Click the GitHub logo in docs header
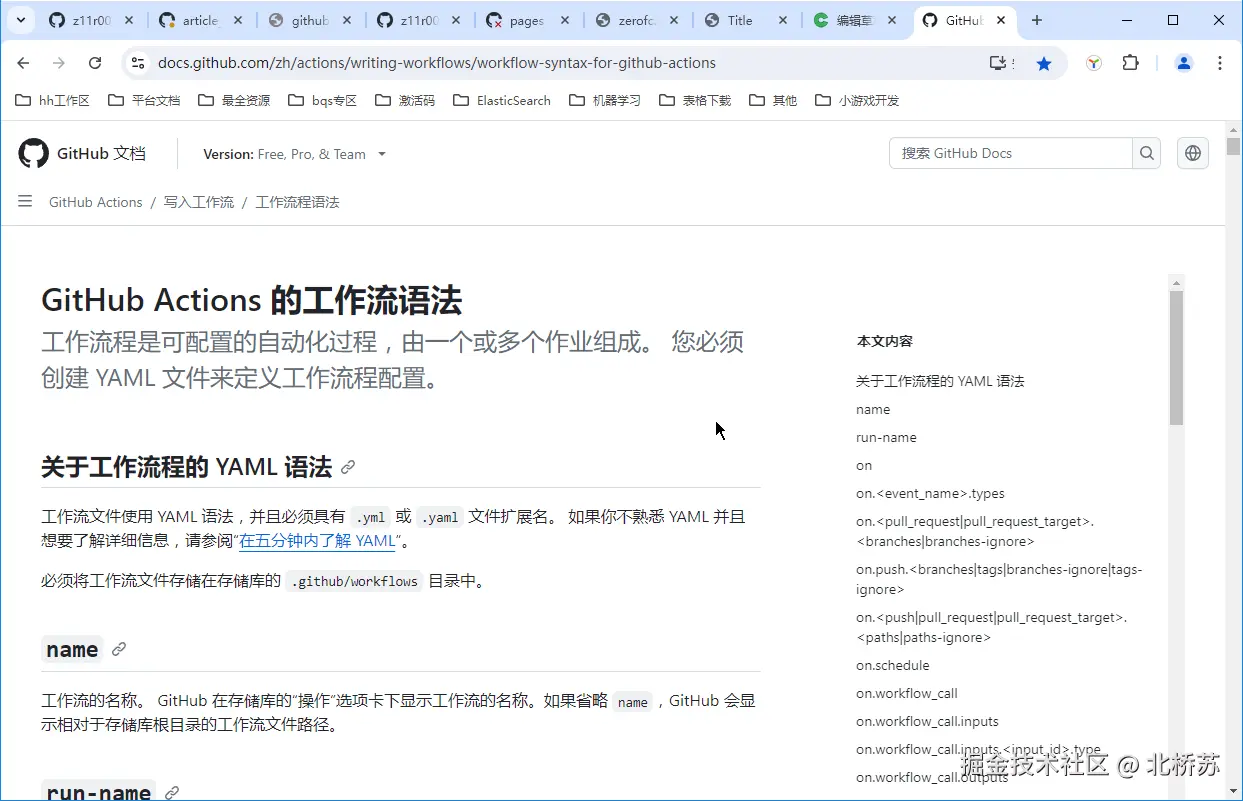The image size is (1243, 801). point(33,153)
